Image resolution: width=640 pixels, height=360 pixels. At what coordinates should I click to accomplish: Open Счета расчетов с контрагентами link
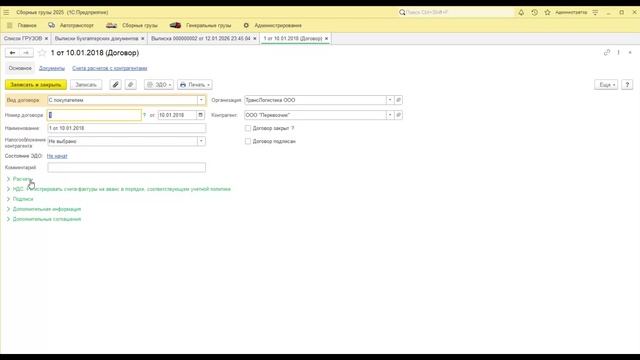110,68
